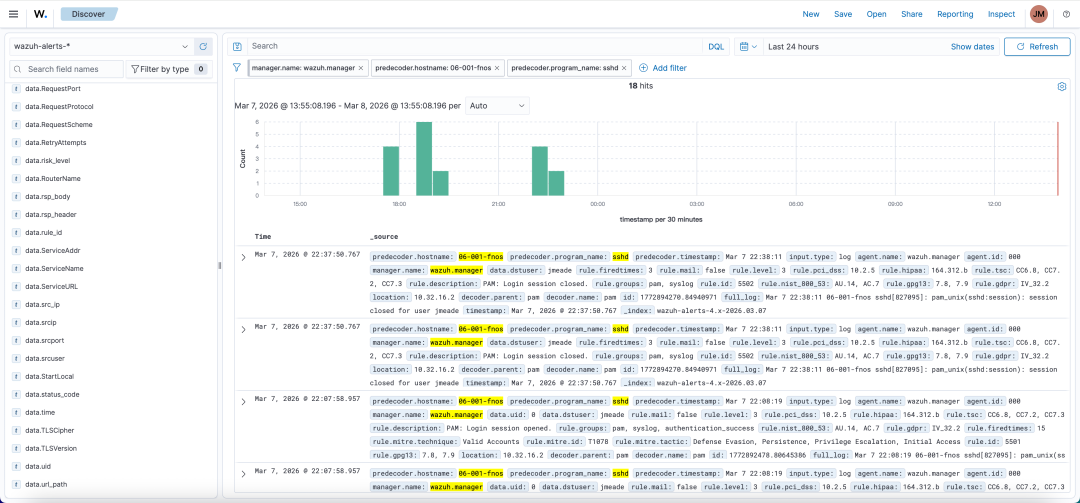Open the Inspect menu item
1080x503 pixels.
pos(1001,14)
